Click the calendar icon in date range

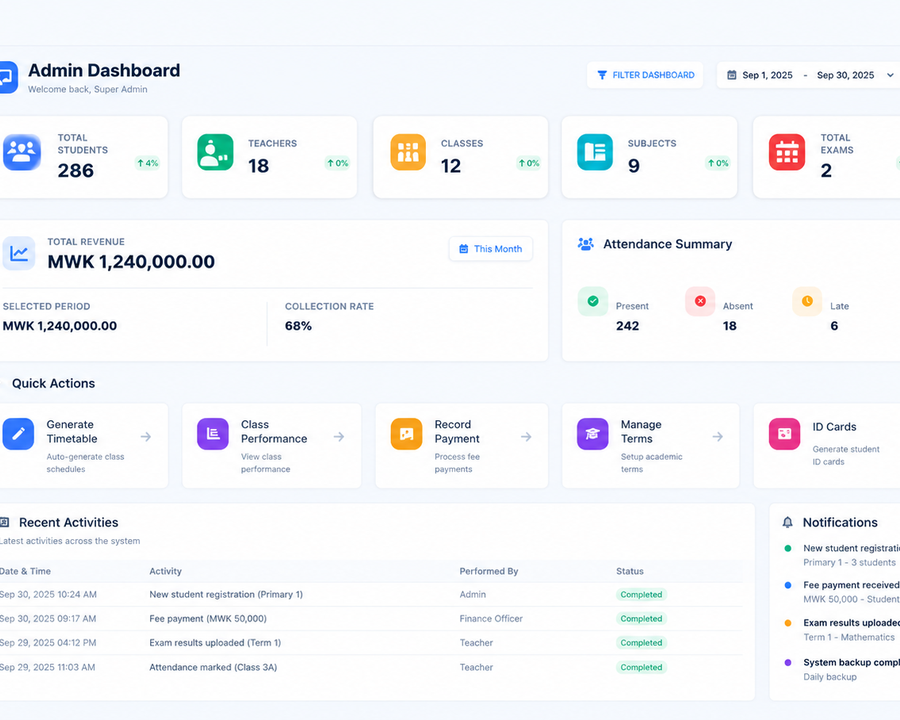pos(731,75)
